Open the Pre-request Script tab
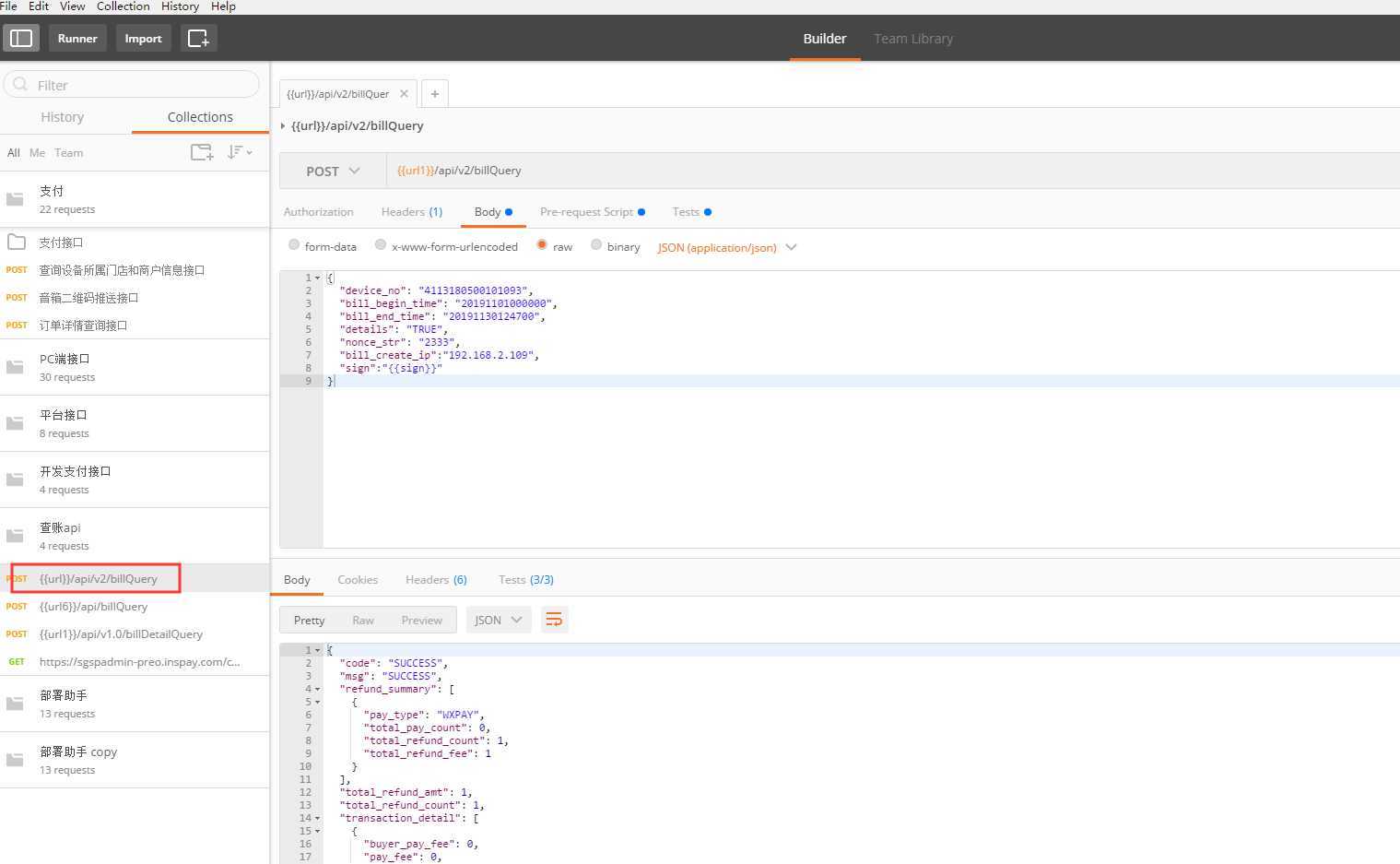The width and height of the screenshot is (1400, 864). (586, 211)
